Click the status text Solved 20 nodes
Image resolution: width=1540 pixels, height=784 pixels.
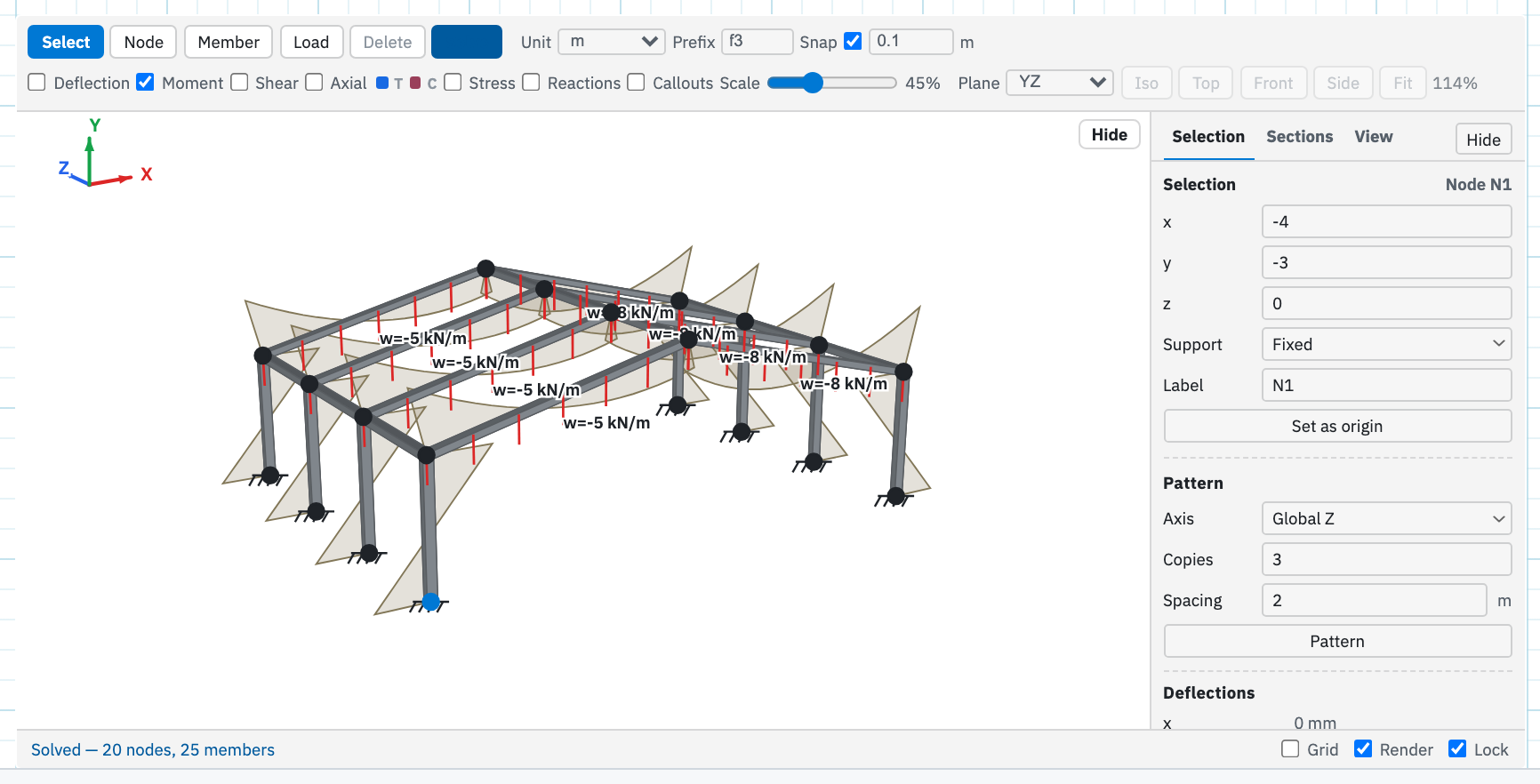[153, 749]
